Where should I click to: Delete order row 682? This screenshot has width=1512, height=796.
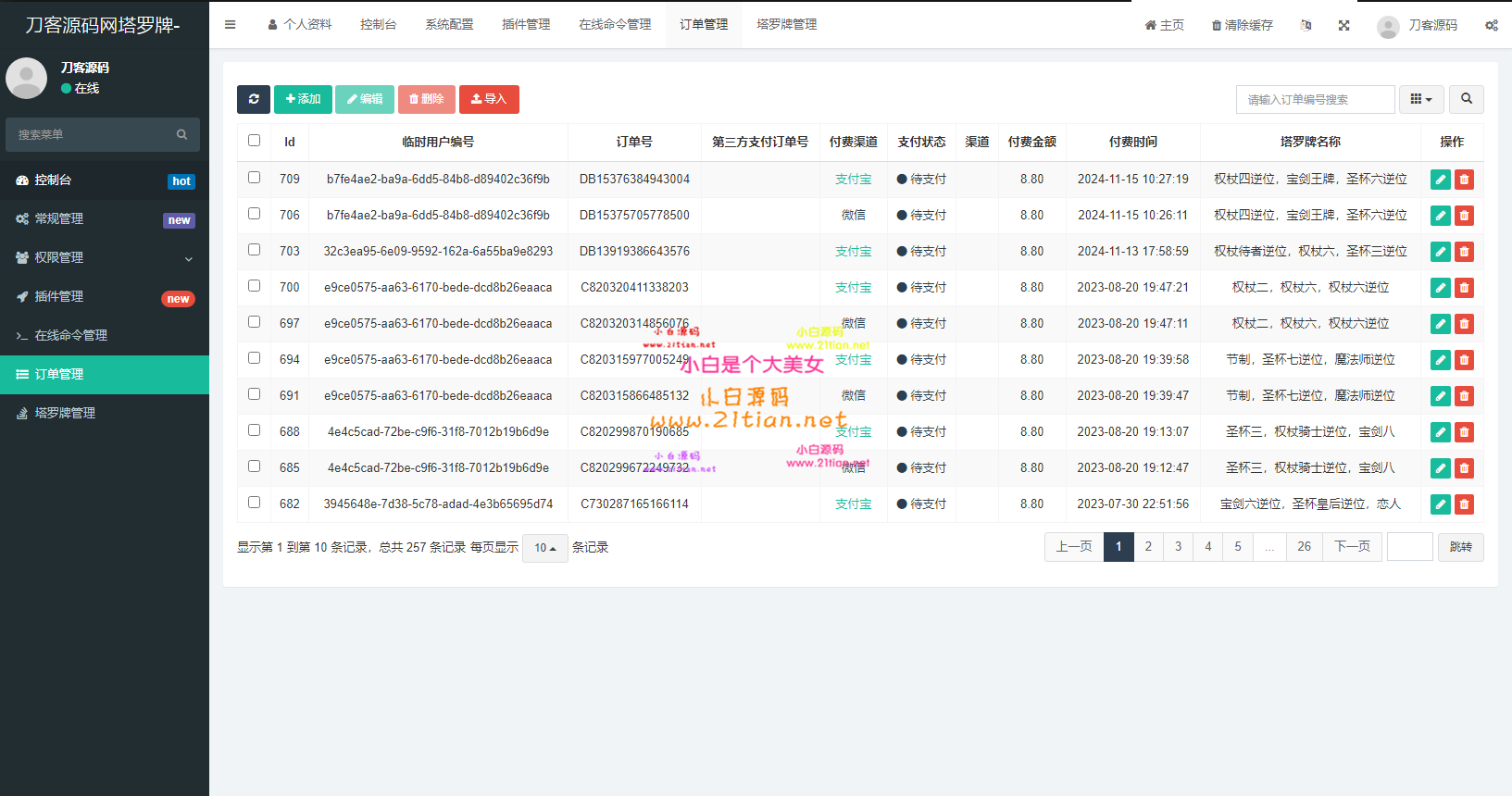point(1464,504)
